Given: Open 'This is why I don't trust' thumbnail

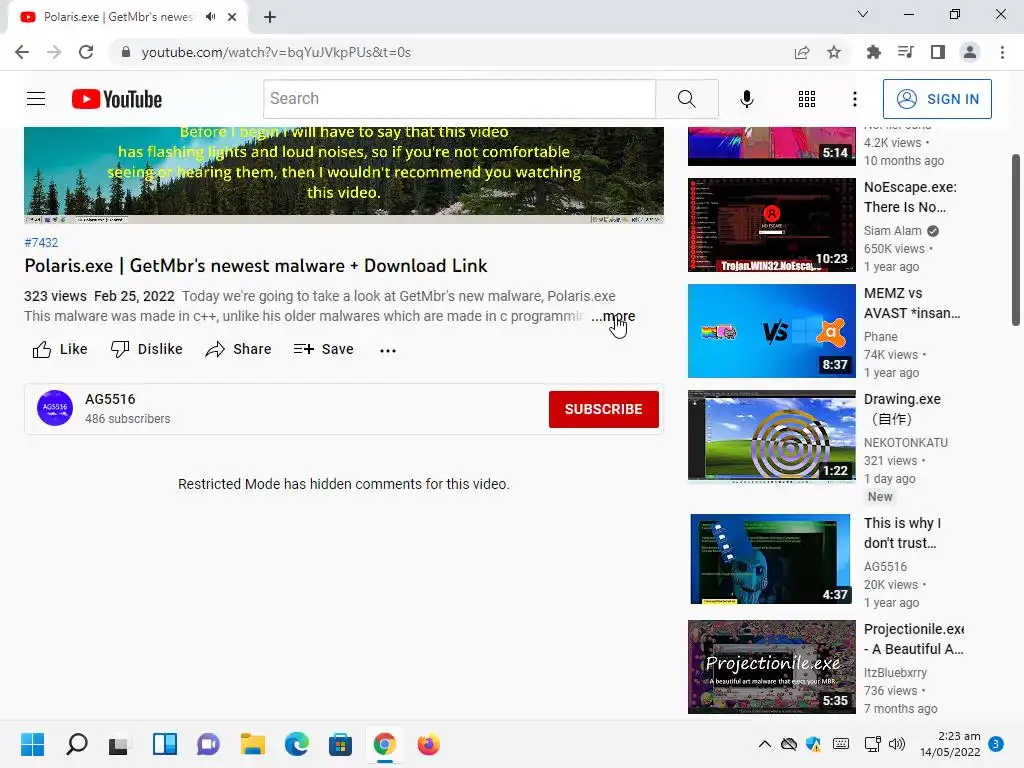Looking at the screenshot, I should (771, 559).
